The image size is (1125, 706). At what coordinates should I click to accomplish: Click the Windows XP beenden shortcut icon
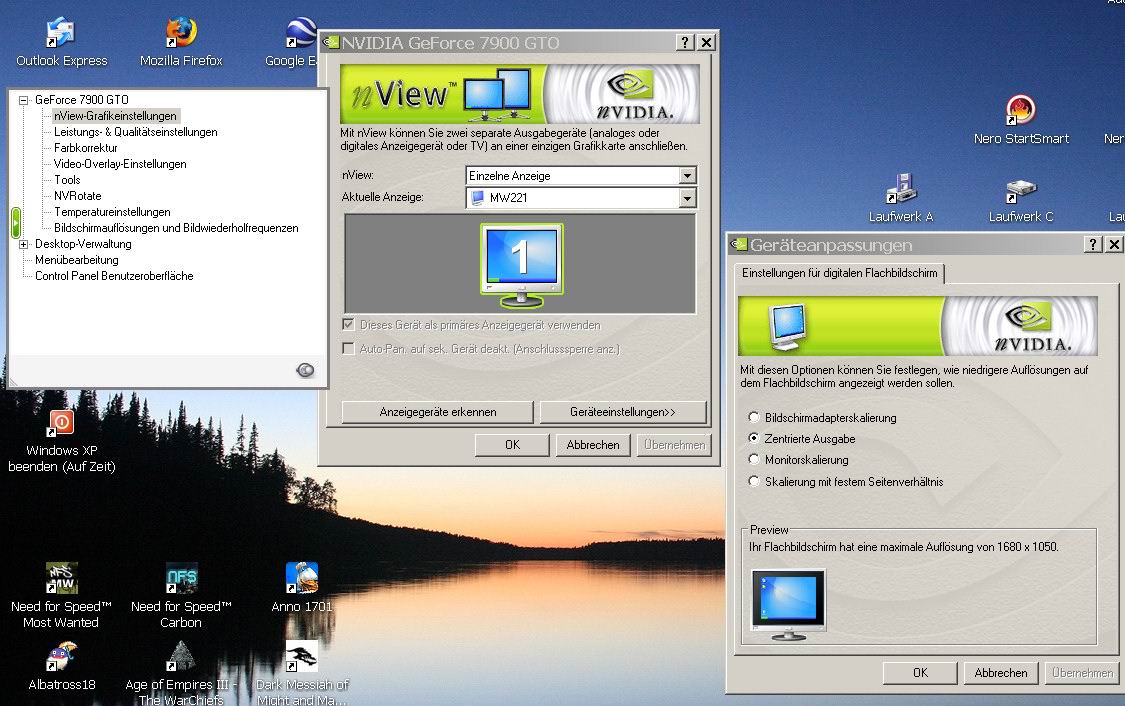[x=61, y=423]
